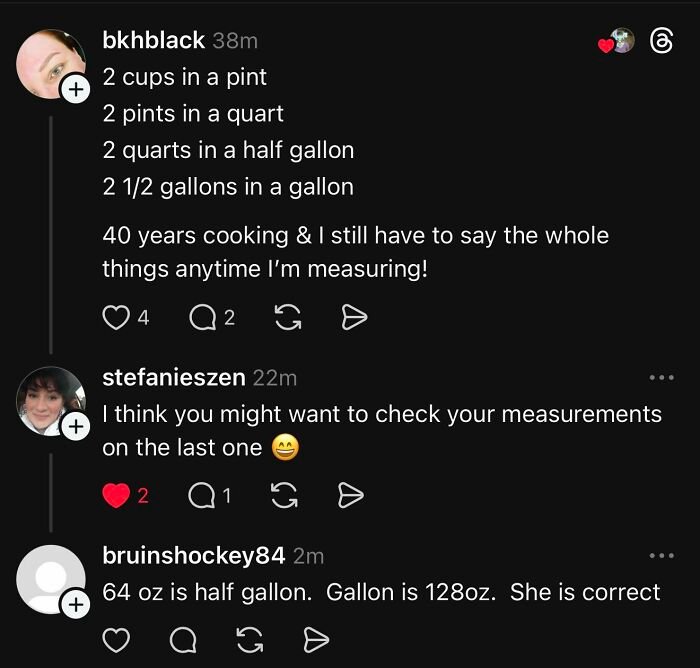
Task: Send stefanieszen's reply to someone
Action: [x=351, y=495]
